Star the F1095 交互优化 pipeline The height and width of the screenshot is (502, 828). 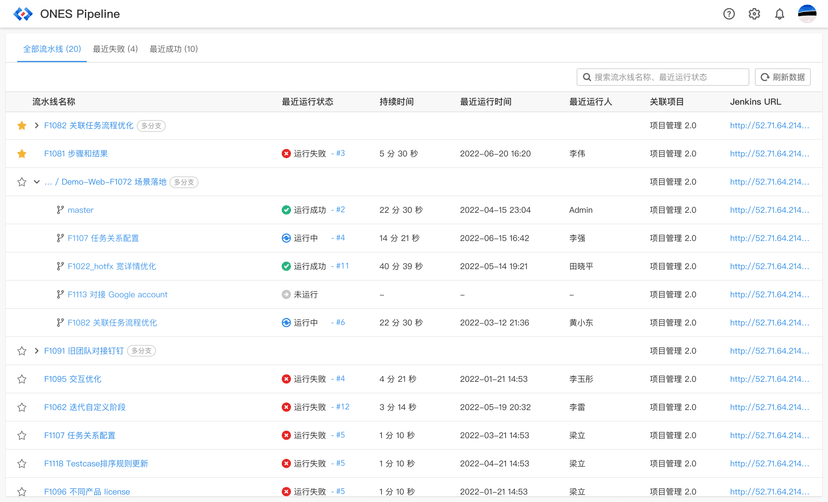[x=22, y=380]
